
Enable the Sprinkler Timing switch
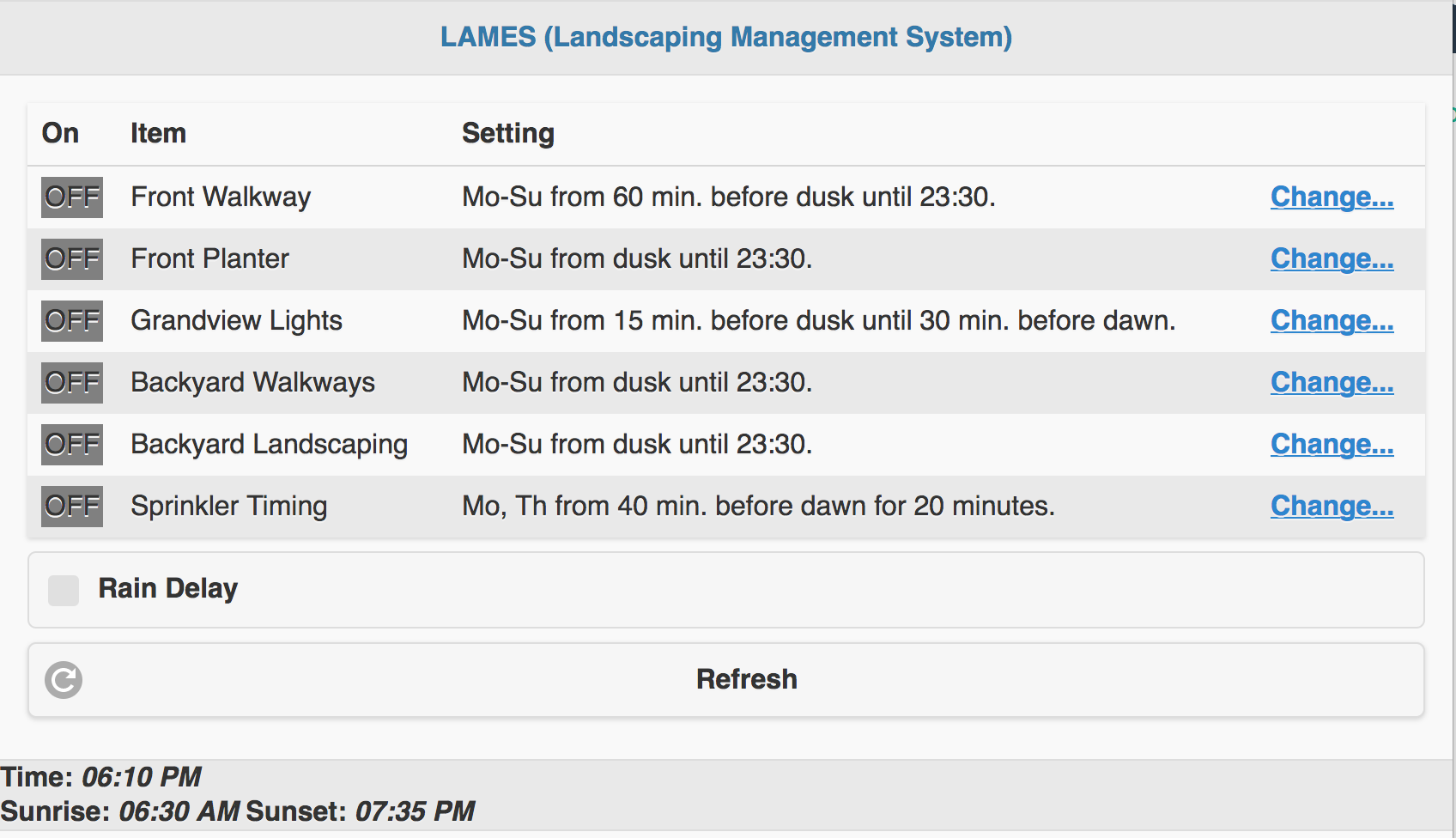pos(72,507)
